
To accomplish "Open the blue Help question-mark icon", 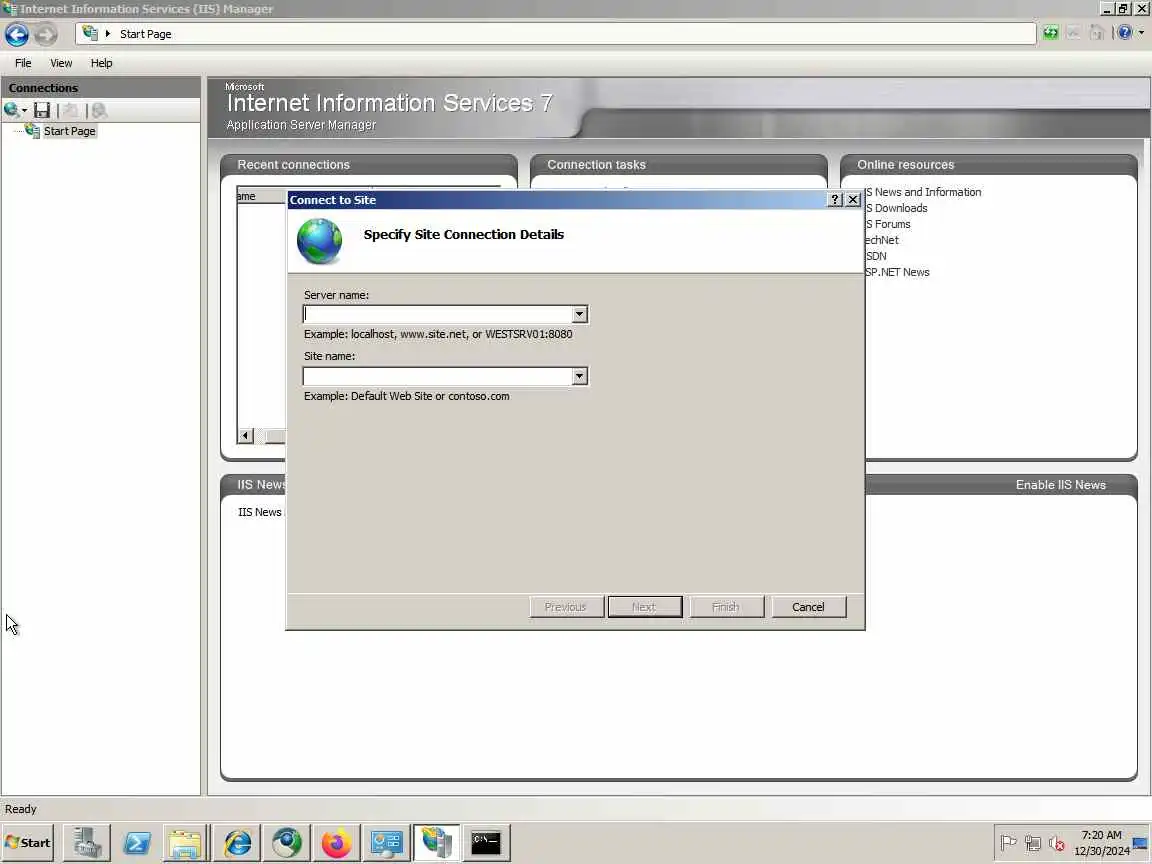I will (1125, 33).
